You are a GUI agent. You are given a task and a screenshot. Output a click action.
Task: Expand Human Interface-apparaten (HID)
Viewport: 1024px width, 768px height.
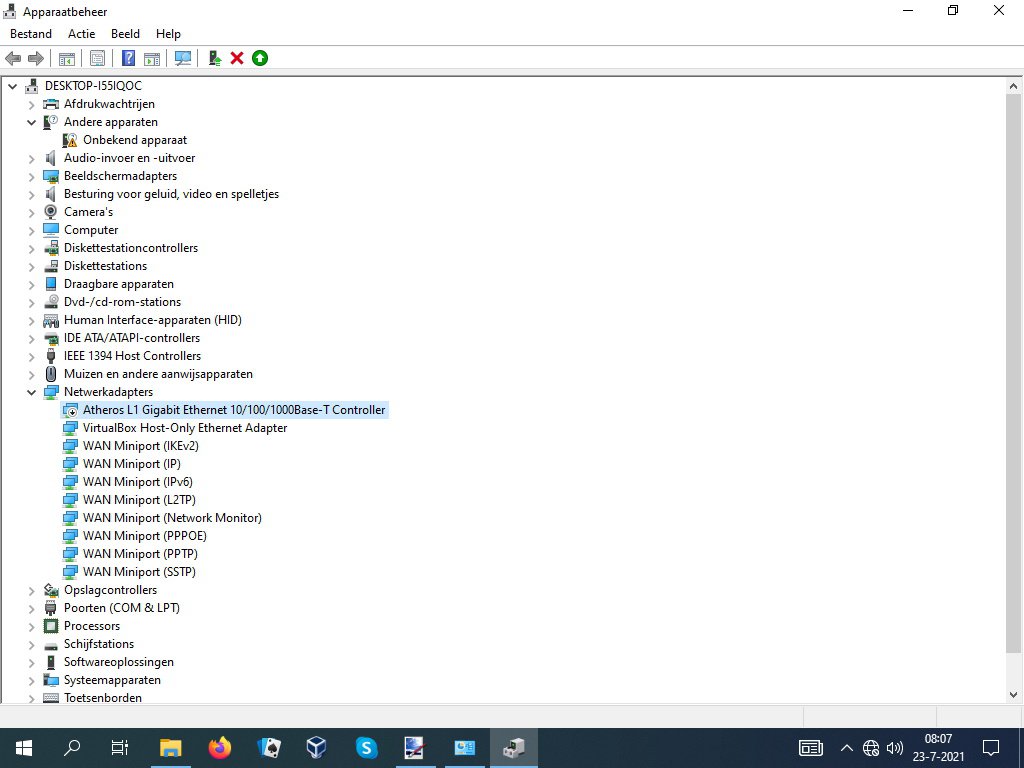click(x=31, y=321)
